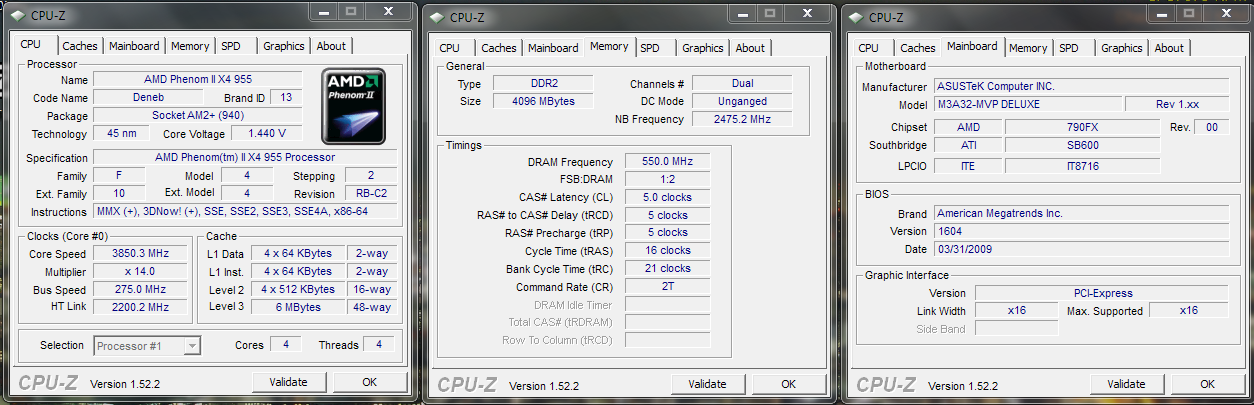Image resolution: width=1254 pixels, height=405 pixels.
Task: Click OK in the Mainboard window
Action: (1208, 384)
